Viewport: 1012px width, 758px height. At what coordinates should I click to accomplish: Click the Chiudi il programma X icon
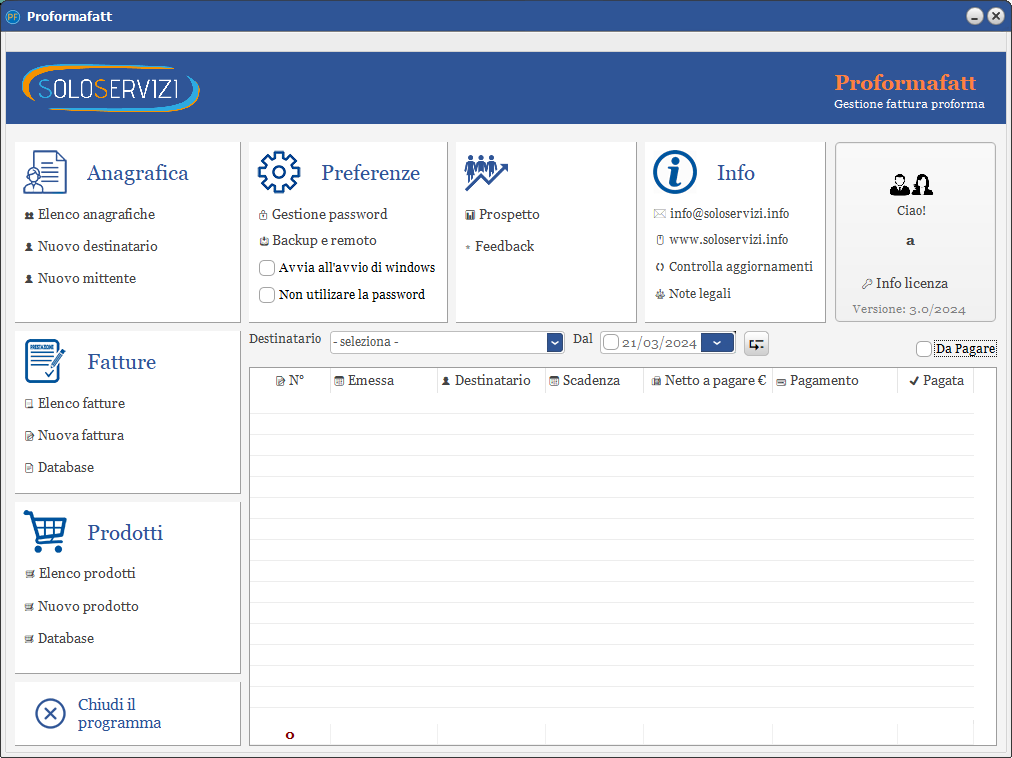50,713
